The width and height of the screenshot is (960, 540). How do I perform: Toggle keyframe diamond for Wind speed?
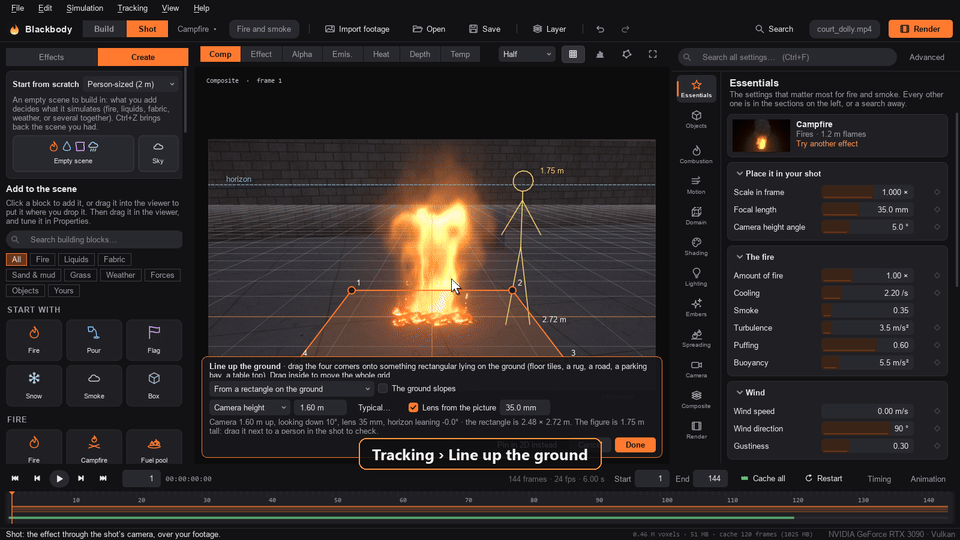coord(937,411)
